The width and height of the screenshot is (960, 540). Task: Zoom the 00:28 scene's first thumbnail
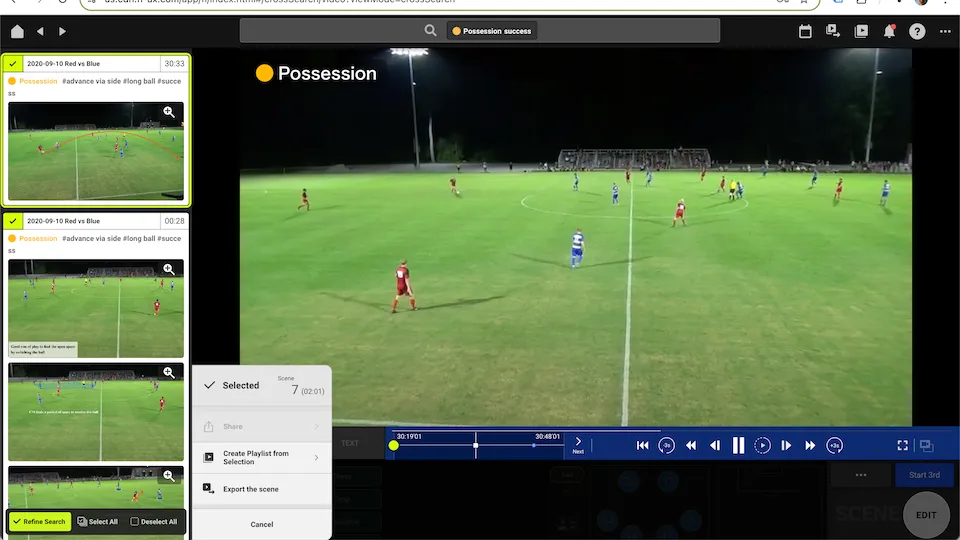(x=169, y=269)
